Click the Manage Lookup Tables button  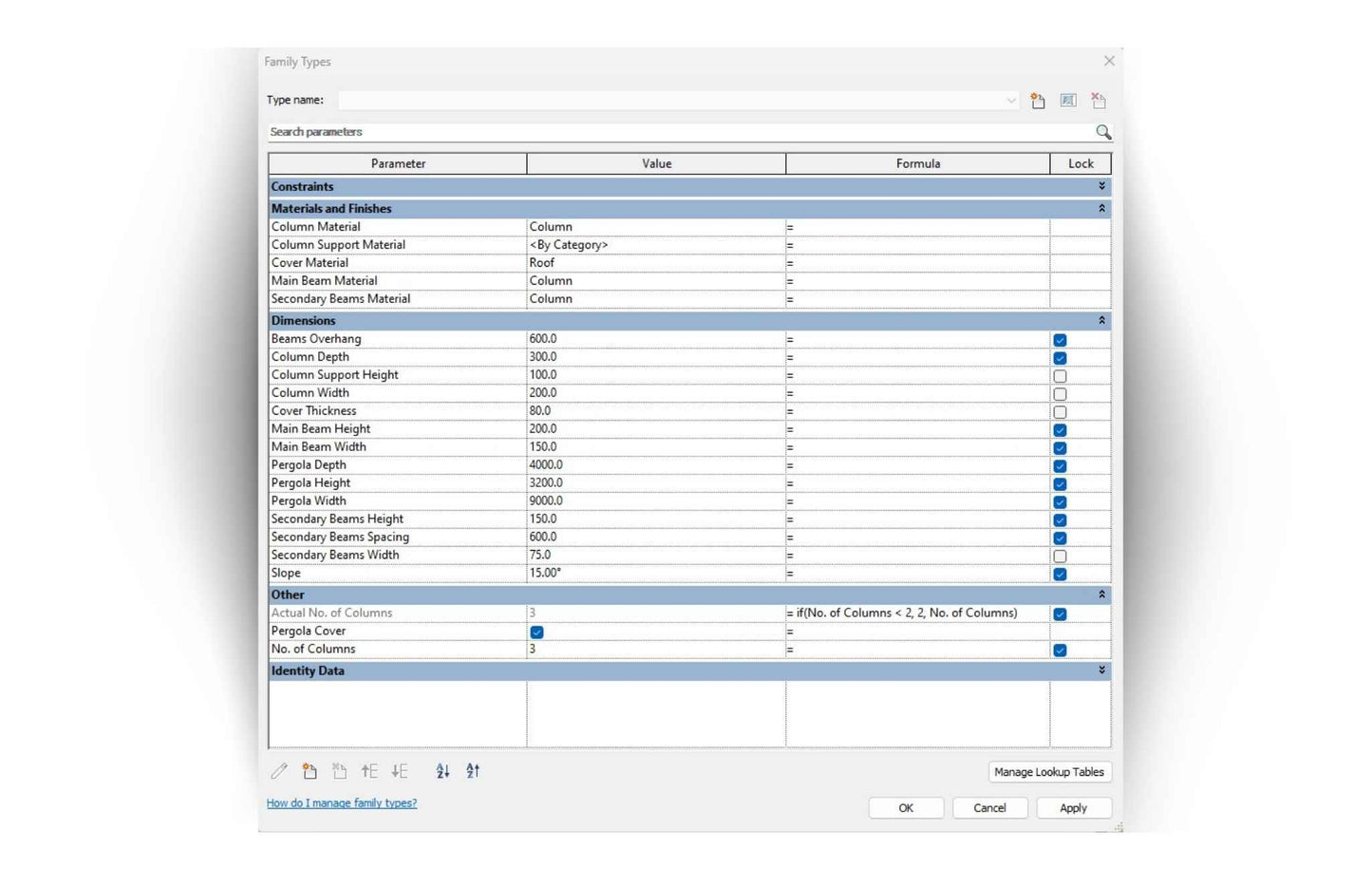click(1048, 772)
